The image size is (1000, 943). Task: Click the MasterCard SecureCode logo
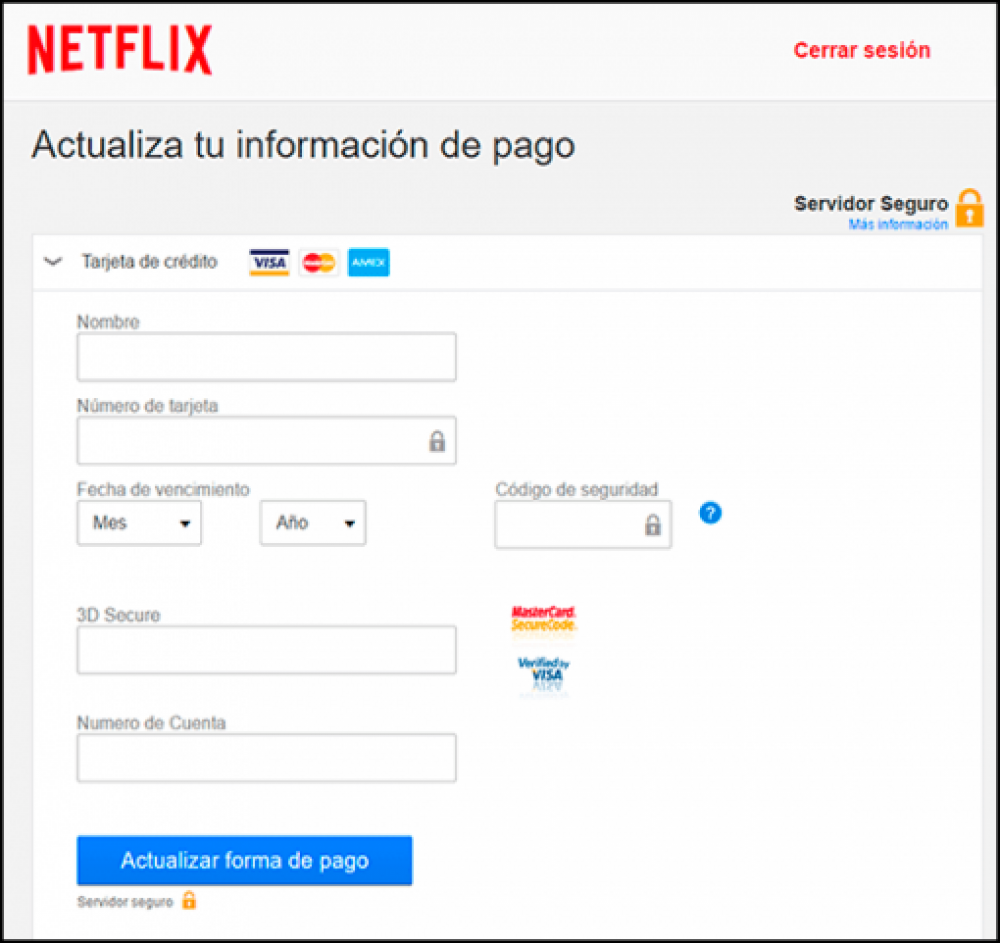(543, 618)
